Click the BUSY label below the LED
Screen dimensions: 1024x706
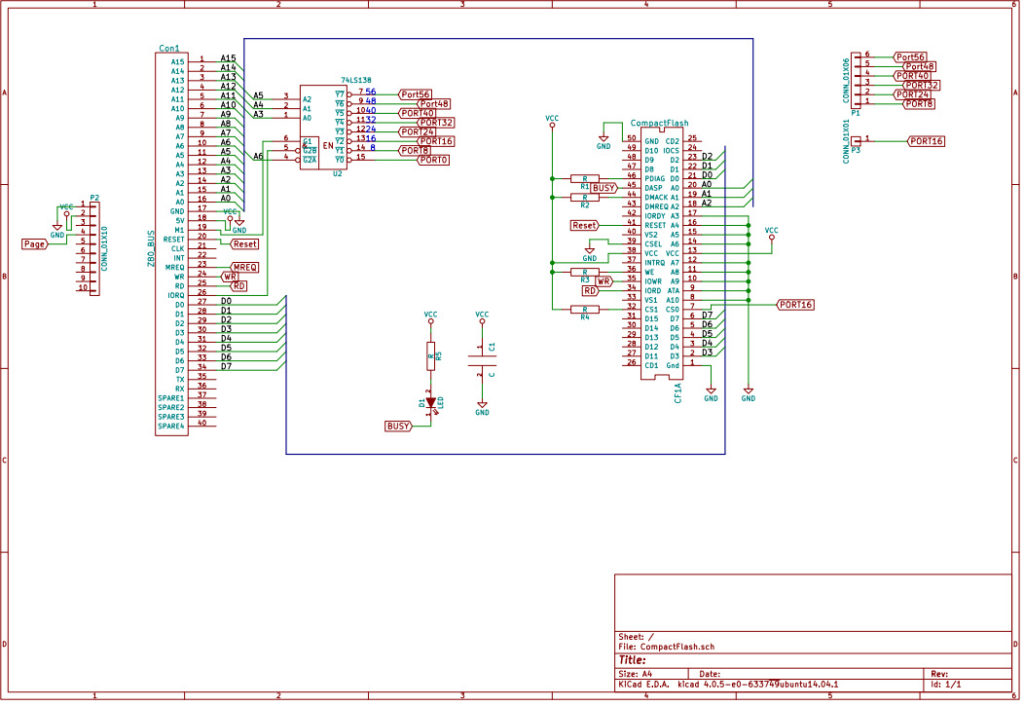tap(397, 424)
